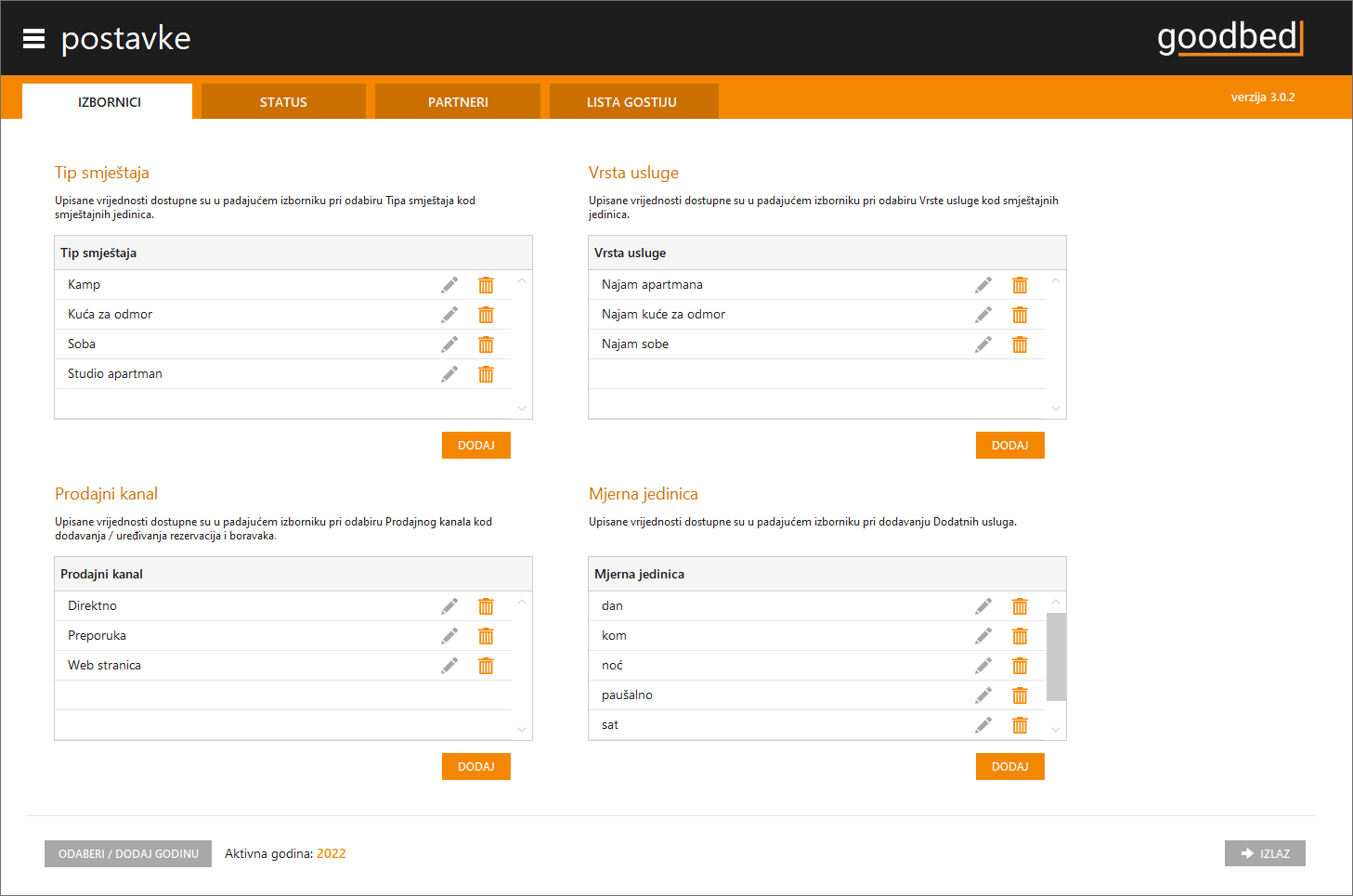Edit Studio apartman entry

449,374
